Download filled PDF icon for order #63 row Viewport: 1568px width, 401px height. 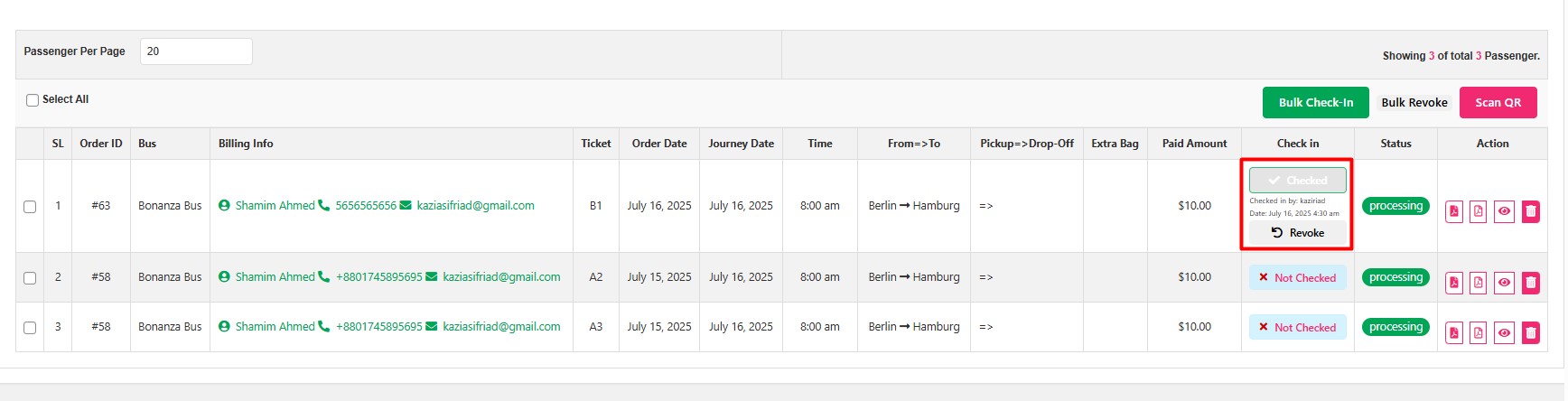coord(1454,211)
